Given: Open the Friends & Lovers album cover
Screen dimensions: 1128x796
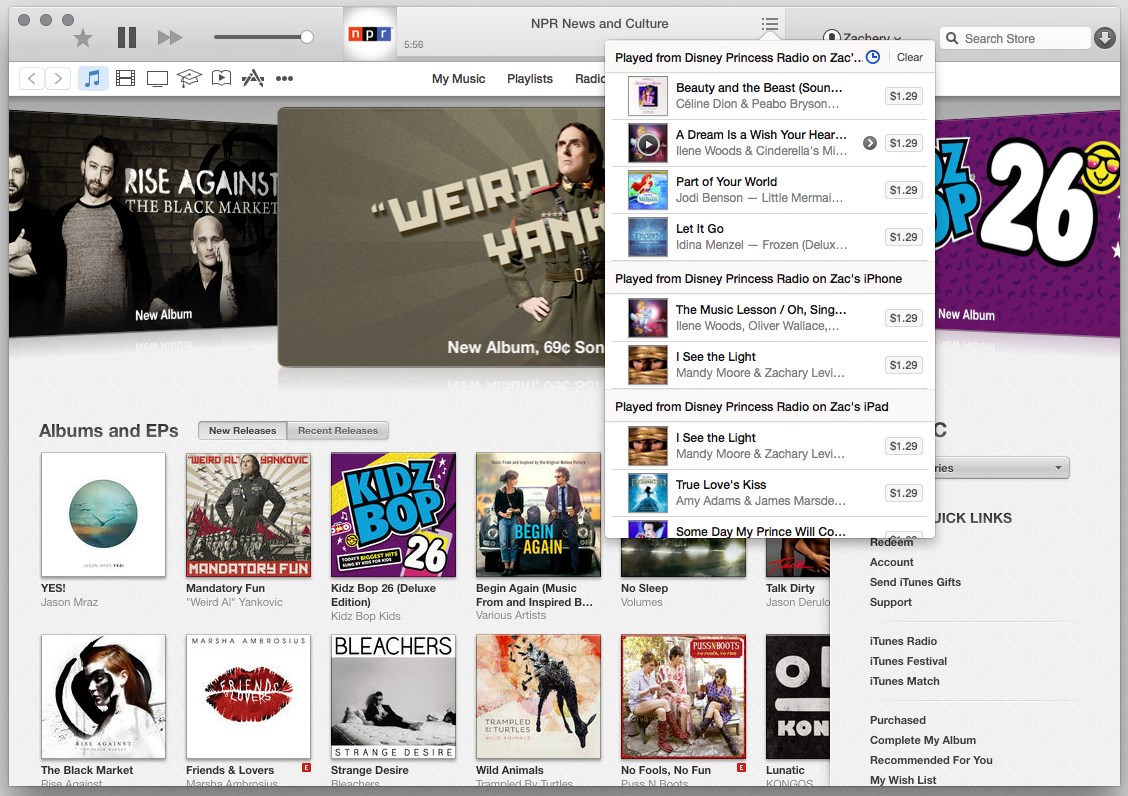Looking at the screenshot, I should [x=248, y=697].
